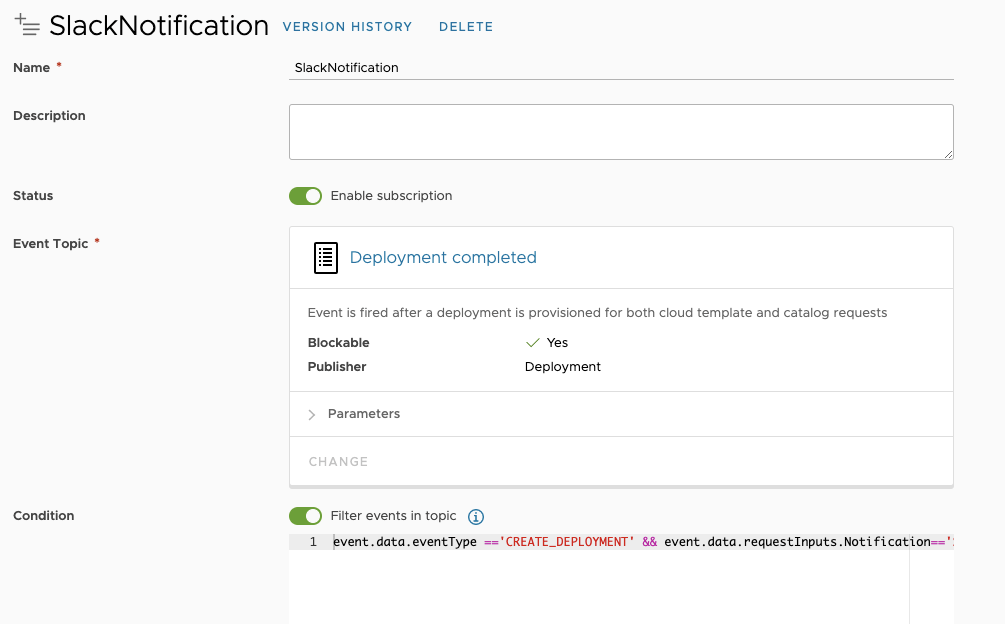
Task: Open the info tooltip for Filter events
Action: click(x=476, y=517)
